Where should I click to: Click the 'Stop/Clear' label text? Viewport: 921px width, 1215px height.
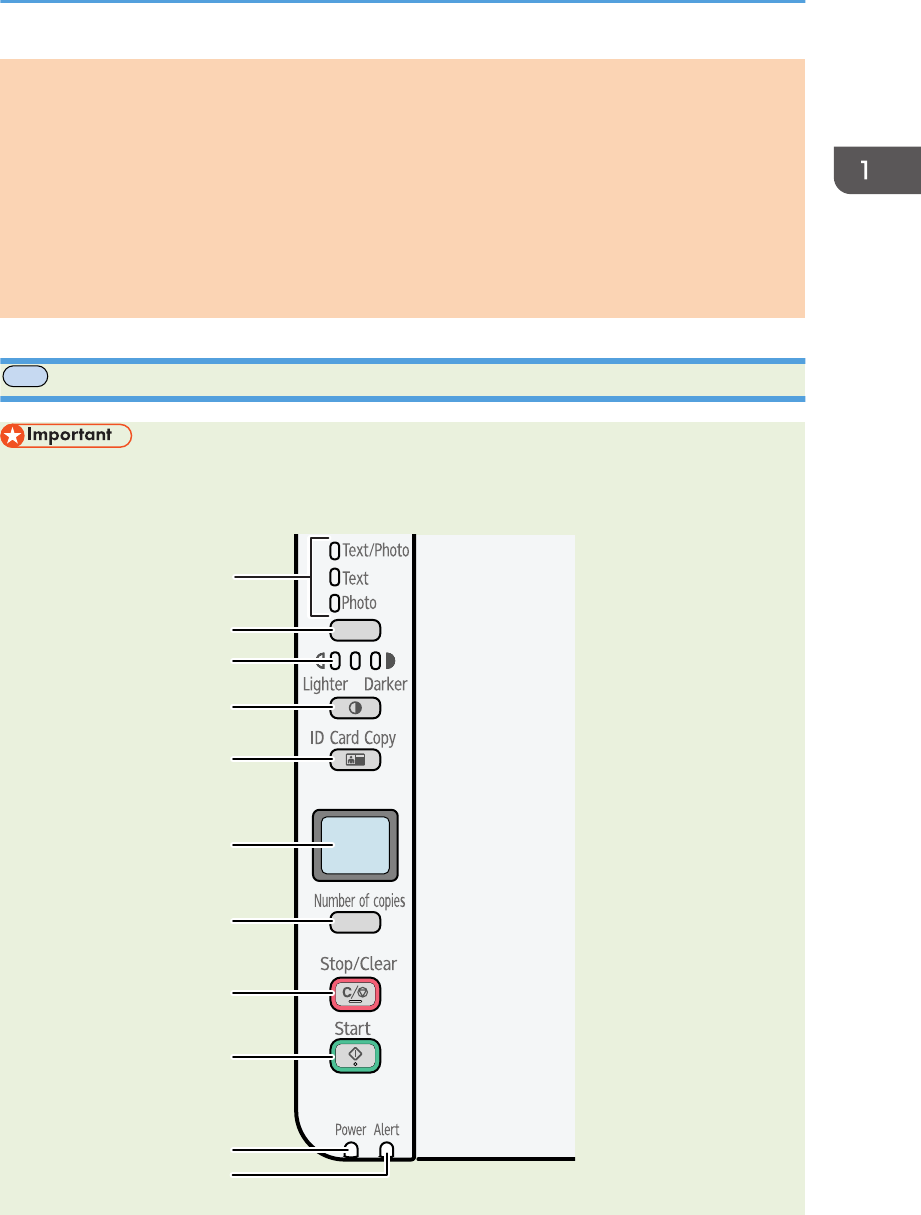(358, 965)
